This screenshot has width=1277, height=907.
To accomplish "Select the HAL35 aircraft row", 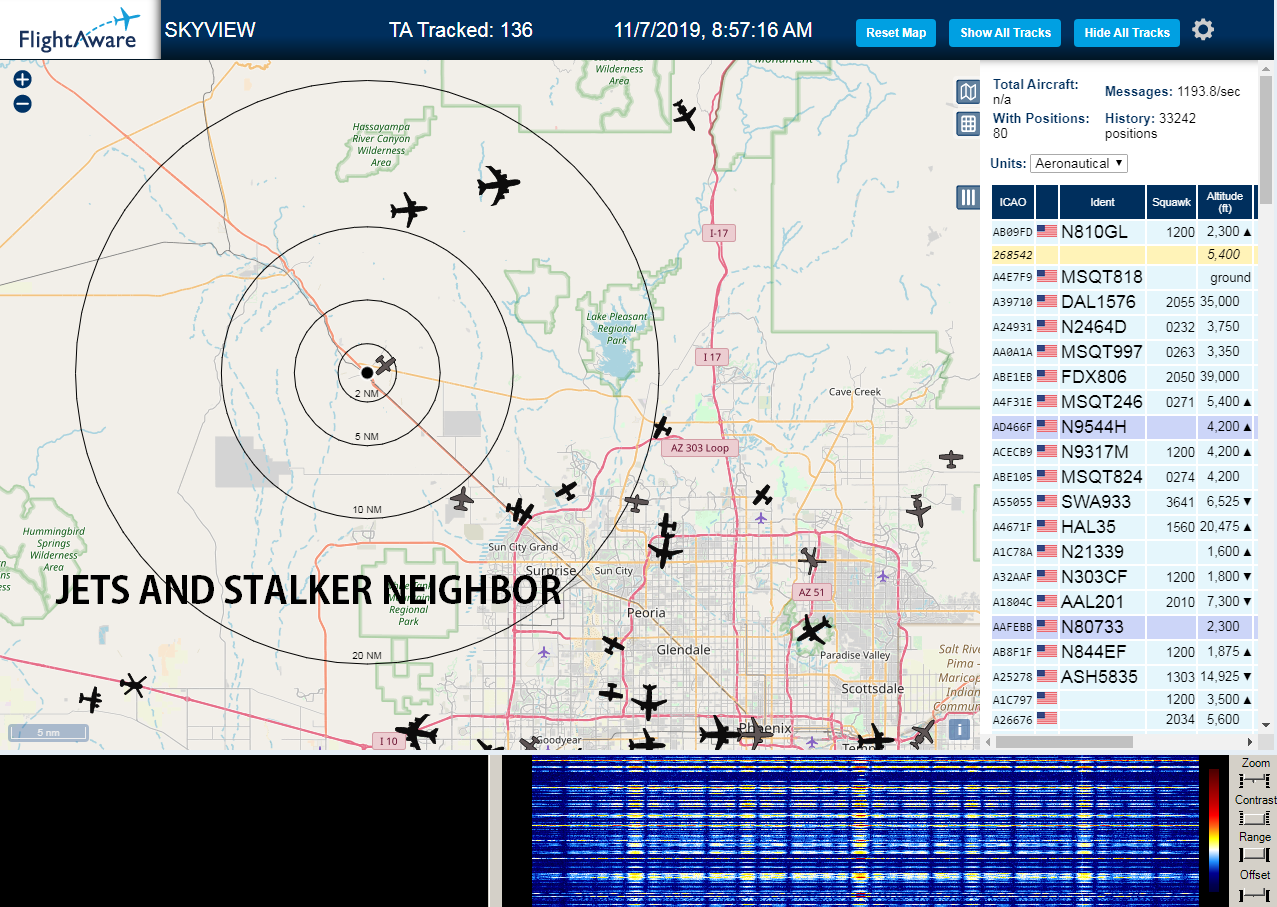I will click(1123, 526).
